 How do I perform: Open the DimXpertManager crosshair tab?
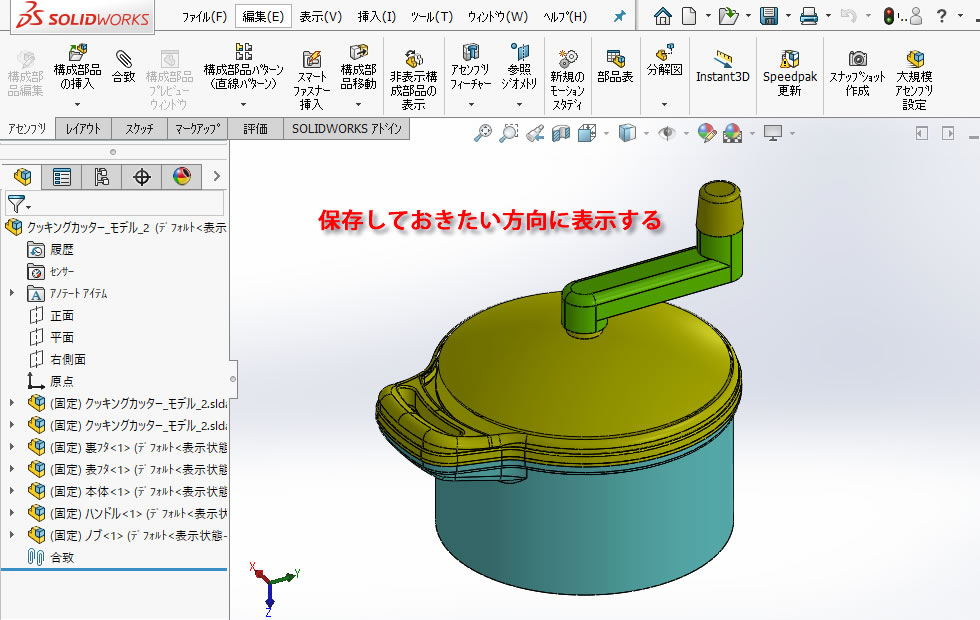click(142, 177)
